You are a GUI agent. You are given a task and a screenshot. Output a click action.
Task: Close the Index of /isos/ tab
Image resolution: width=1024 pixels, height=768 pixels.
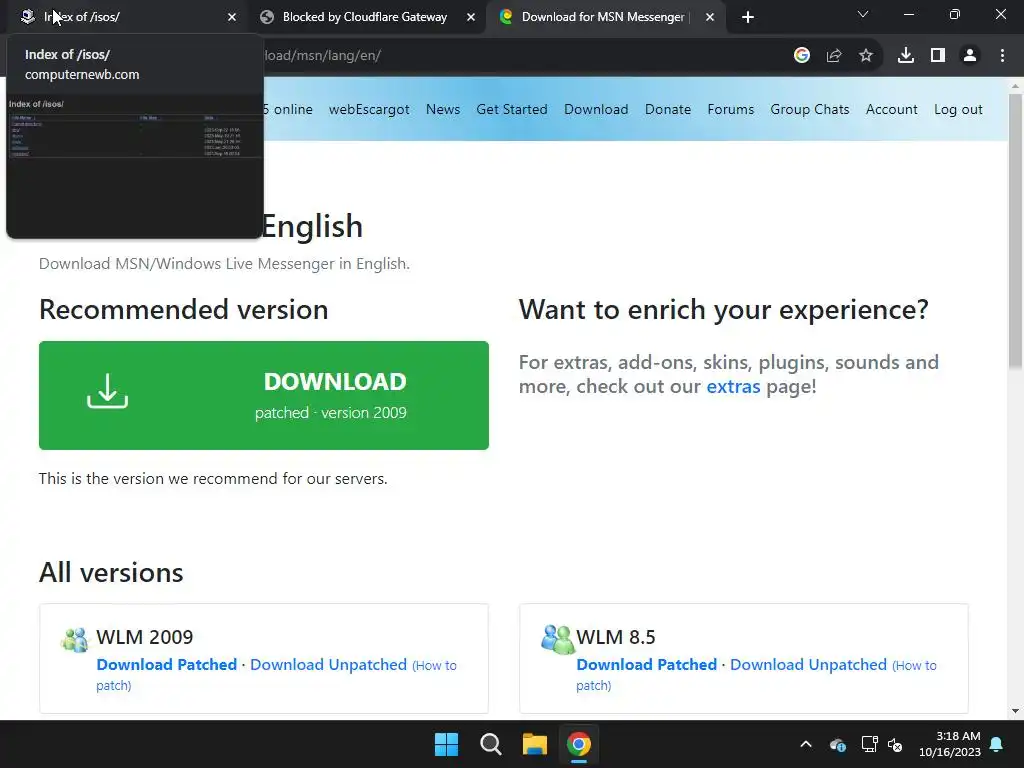(x=232, y=18)
